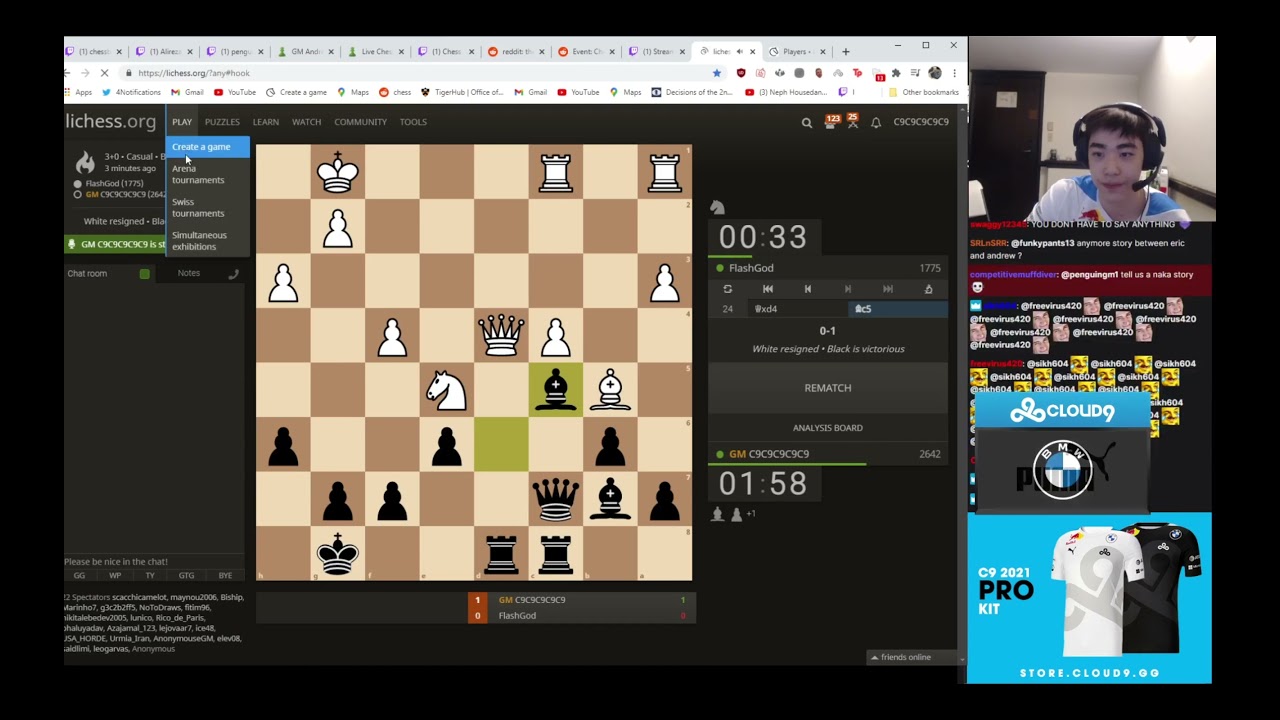Open the icon with 25 badge
Viewport: 1280px width, 720px height.
(852, 121)
